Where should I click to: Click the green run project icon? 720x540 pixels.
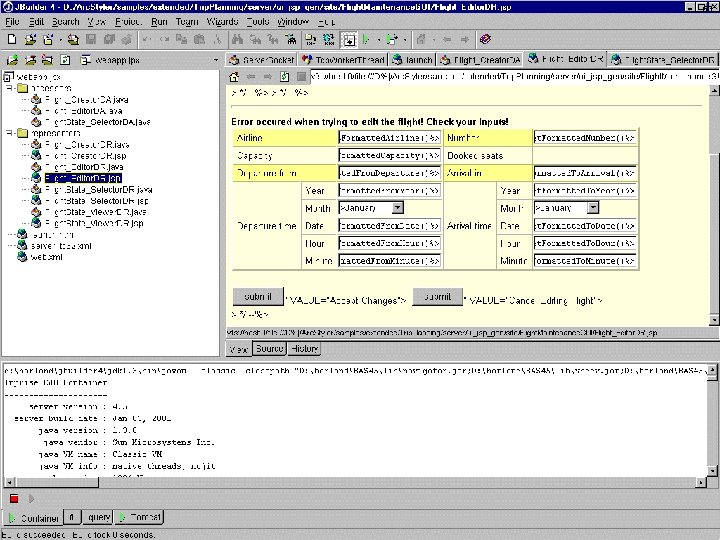coord(367,40)
